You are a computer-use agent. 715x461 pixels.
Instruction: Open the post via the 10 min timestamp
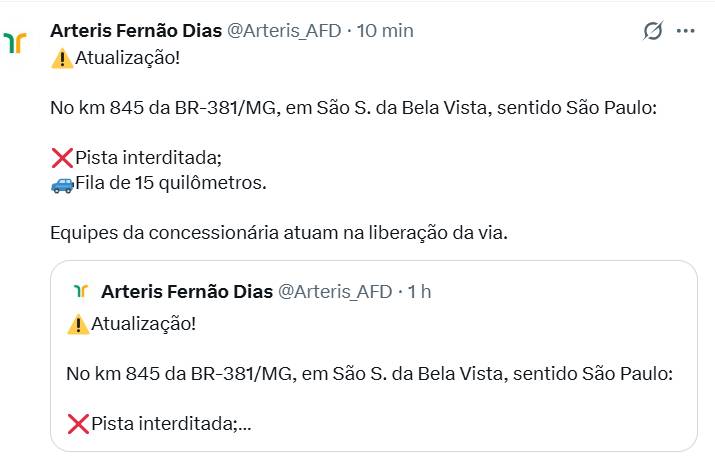tap(385, 31)
